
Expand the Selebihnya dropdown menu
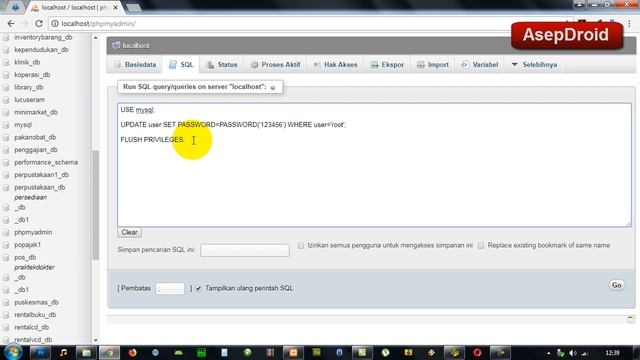pos(534,64)
